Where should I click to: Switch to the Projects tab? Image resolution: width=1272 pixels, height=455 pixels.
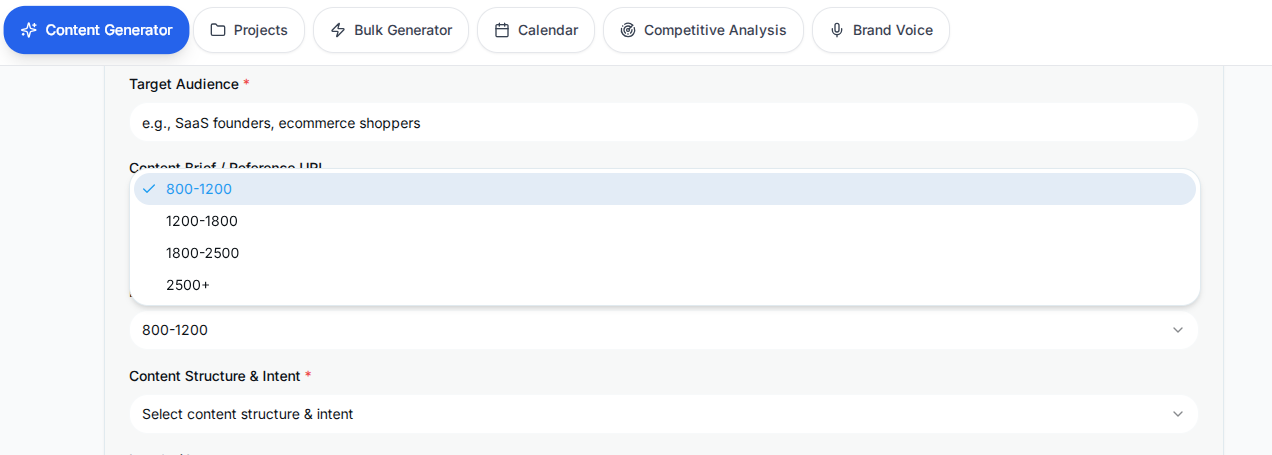click(x=249, y=30)
